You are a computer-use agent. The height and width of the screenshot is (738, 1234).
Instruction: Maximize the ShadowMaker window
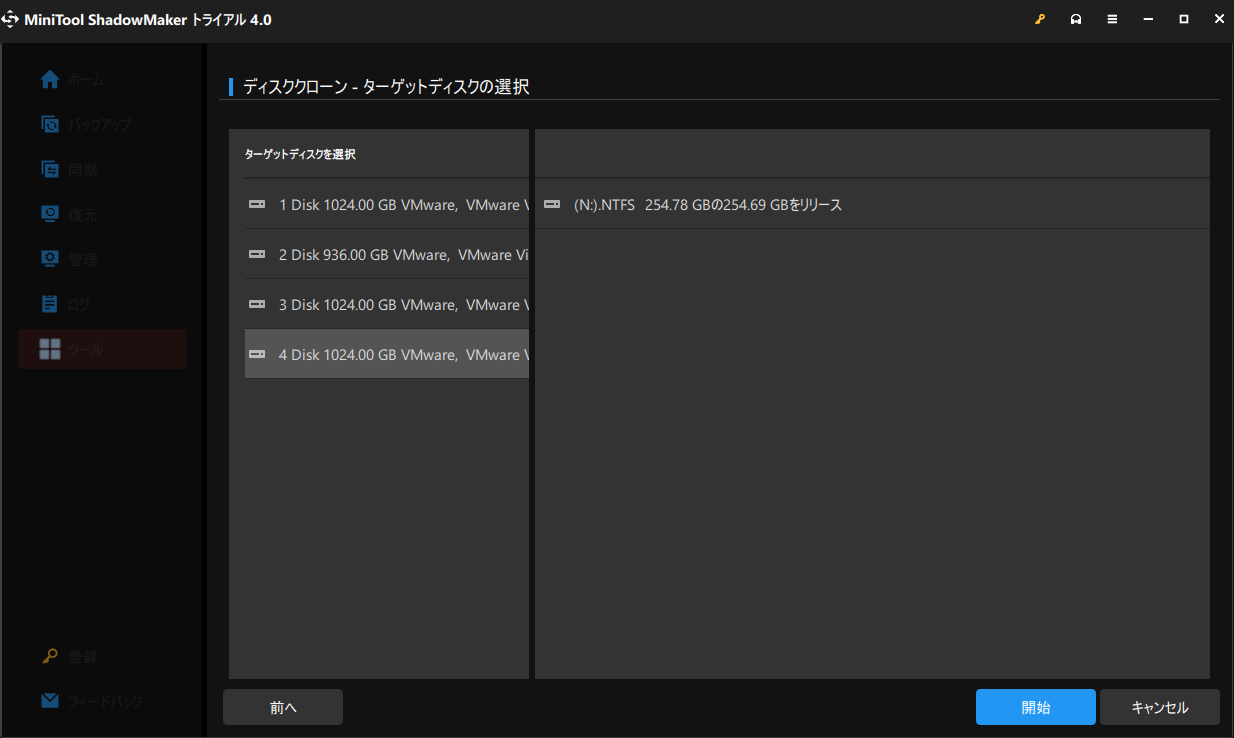1184,19
